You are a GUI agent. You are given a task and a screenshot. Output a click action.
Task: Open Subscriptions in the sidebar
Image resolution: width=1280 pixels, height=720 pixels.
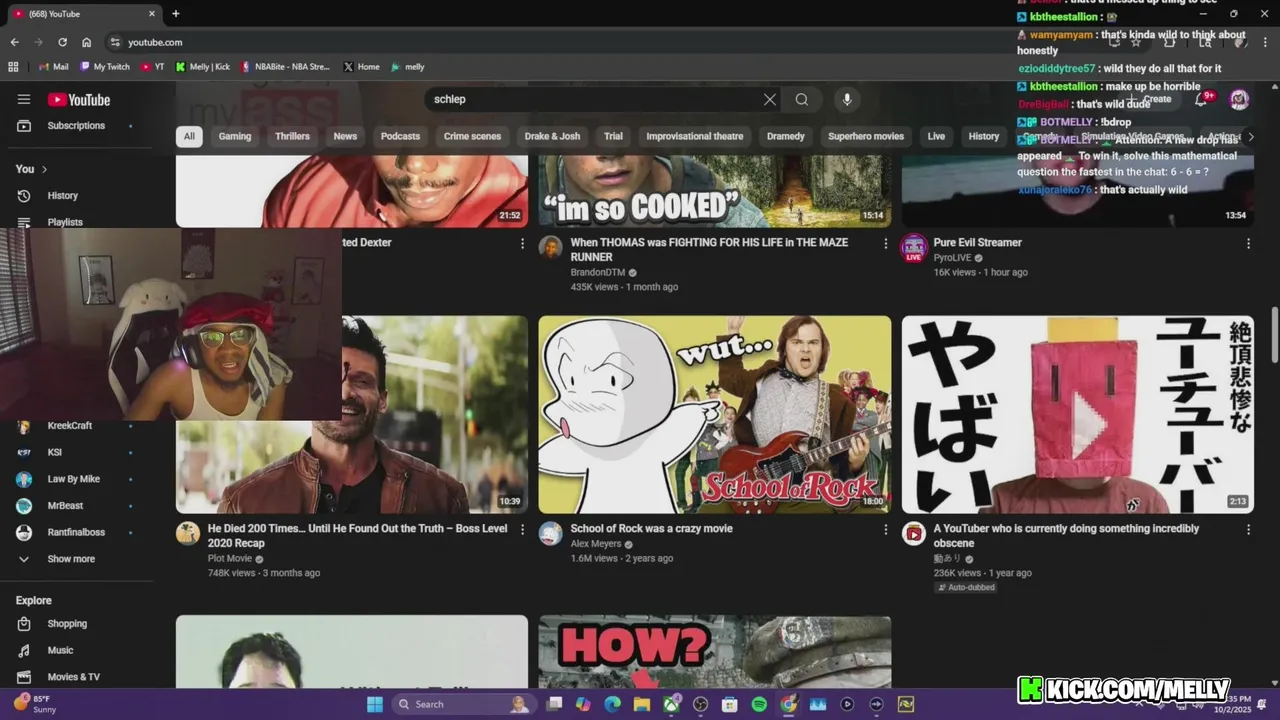pyautogui.click(x=76, y=126)
